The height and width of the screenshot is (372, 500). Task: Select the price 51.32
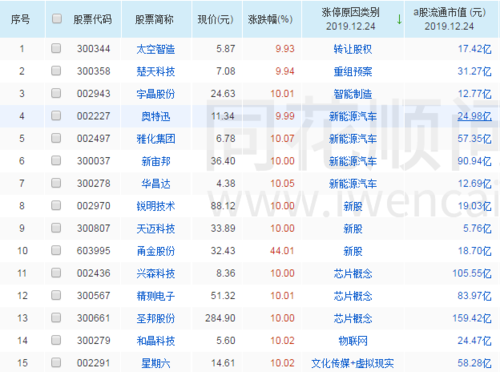click(223, 296)
